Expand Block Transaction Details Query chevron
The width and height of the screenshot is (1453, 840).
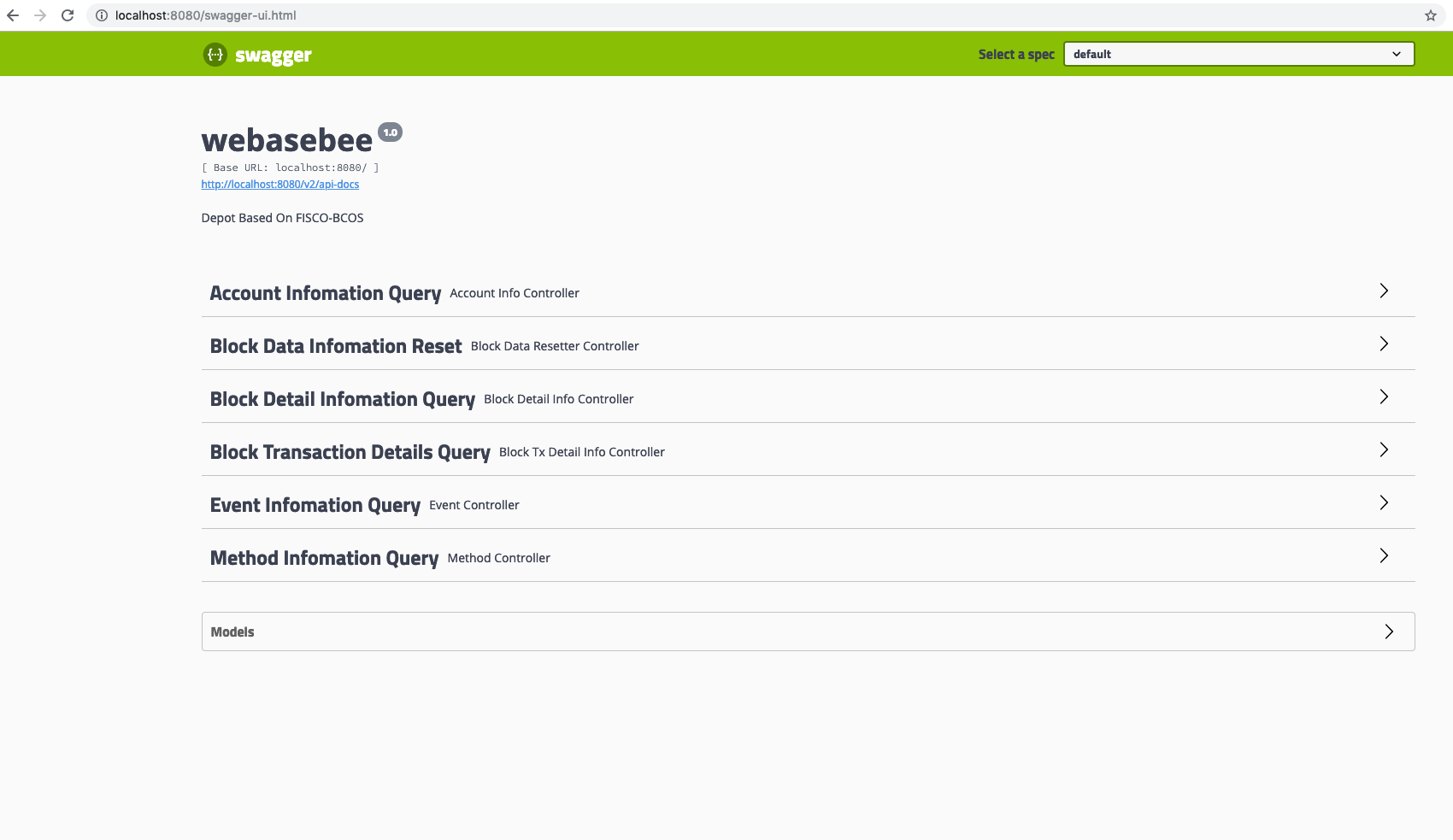tap(1383, 450)
